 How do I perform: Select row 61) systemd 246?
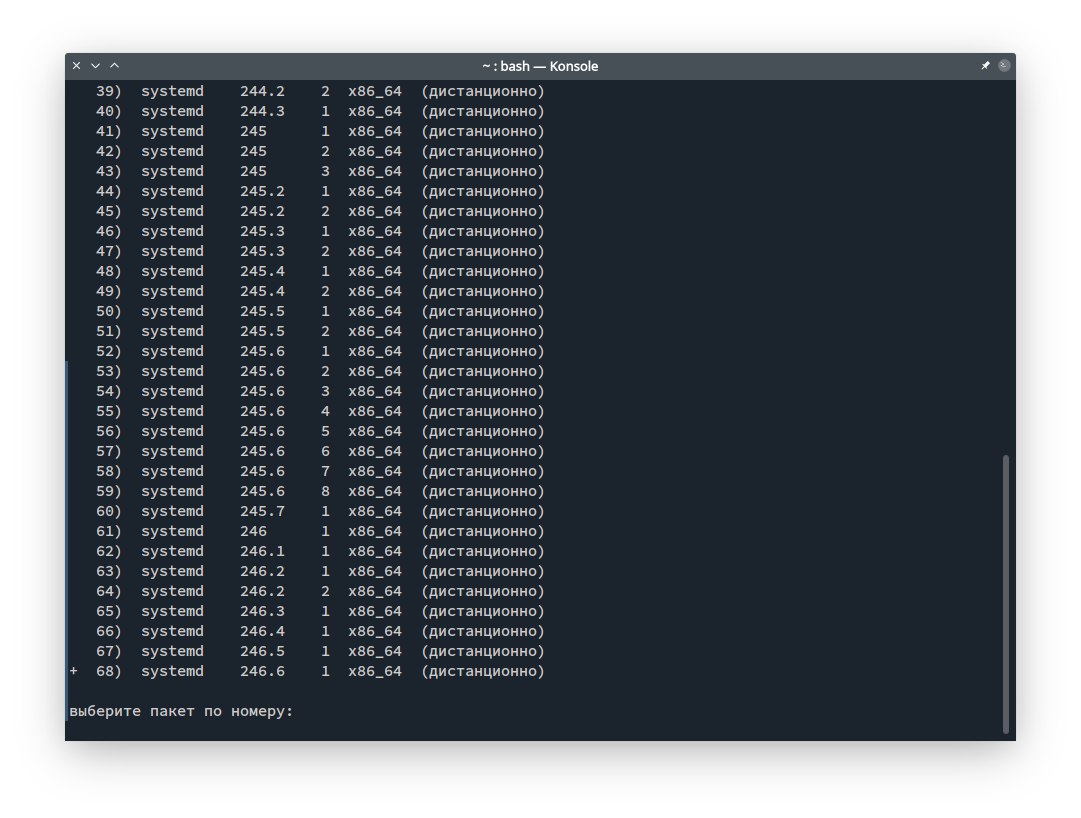320,531
